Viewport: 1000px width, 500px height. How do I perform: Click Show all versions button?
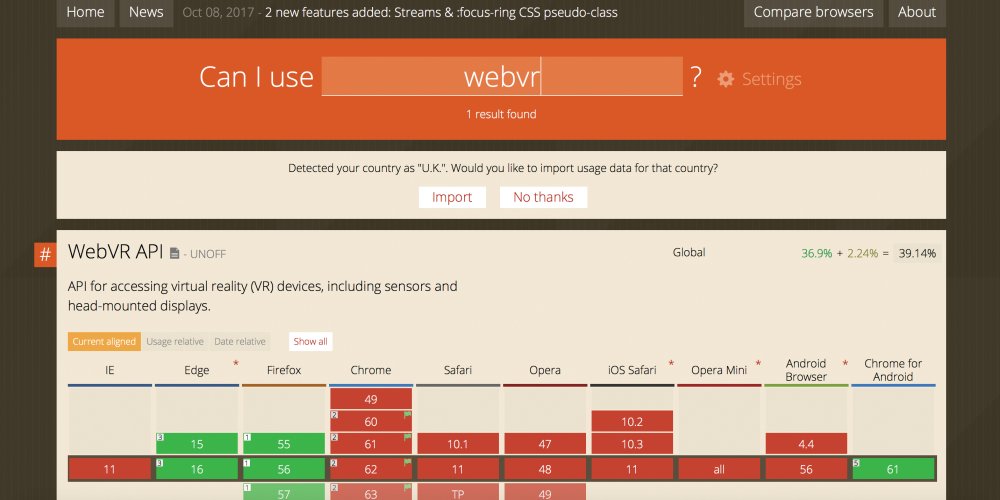pos(311,342)
